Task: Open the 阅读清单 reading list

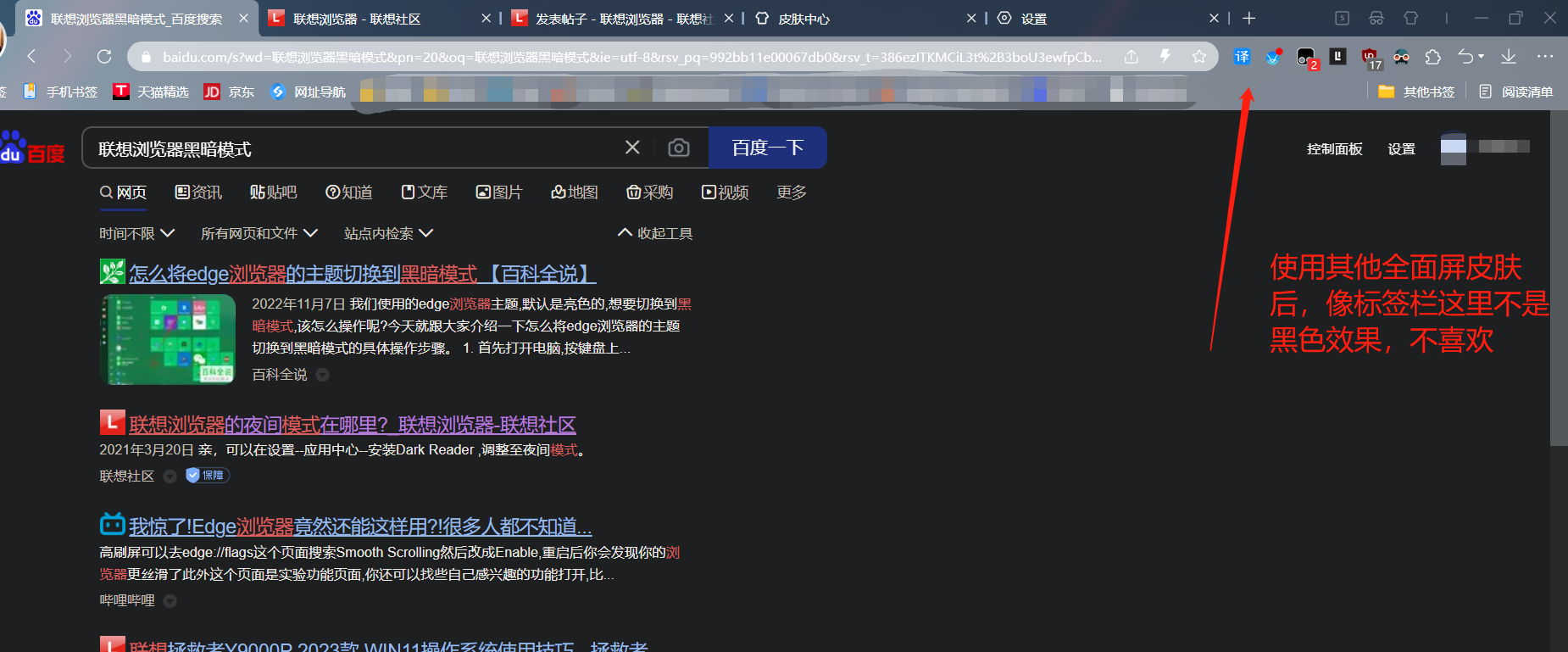Action: [x=1515, y=92]
